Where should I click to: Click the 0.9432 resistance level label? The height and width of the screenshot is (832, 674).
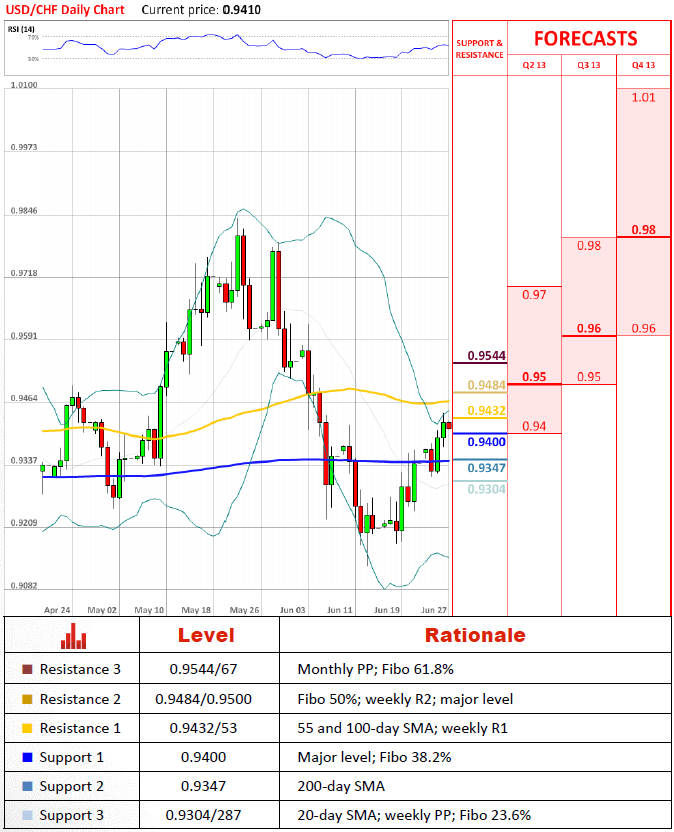click(x=486, y=411)
